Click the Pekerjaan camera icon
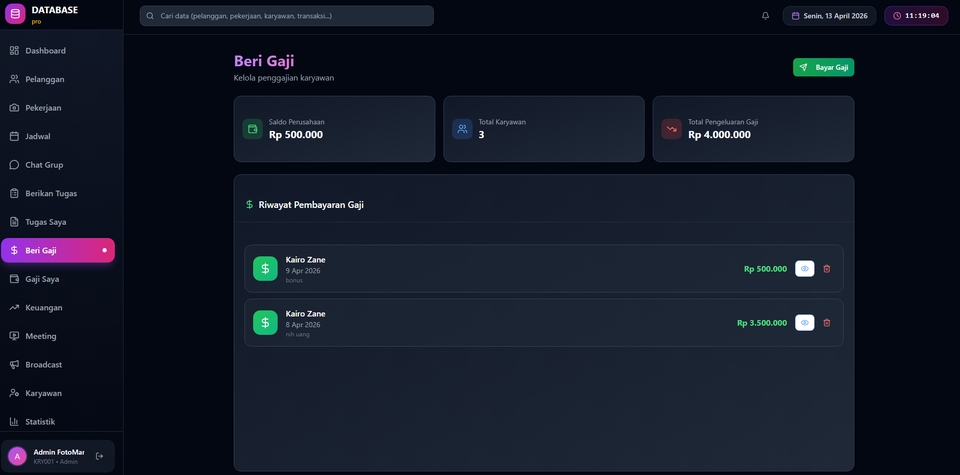The width and height of the screenshot is (960, 475). pos(14,108)
